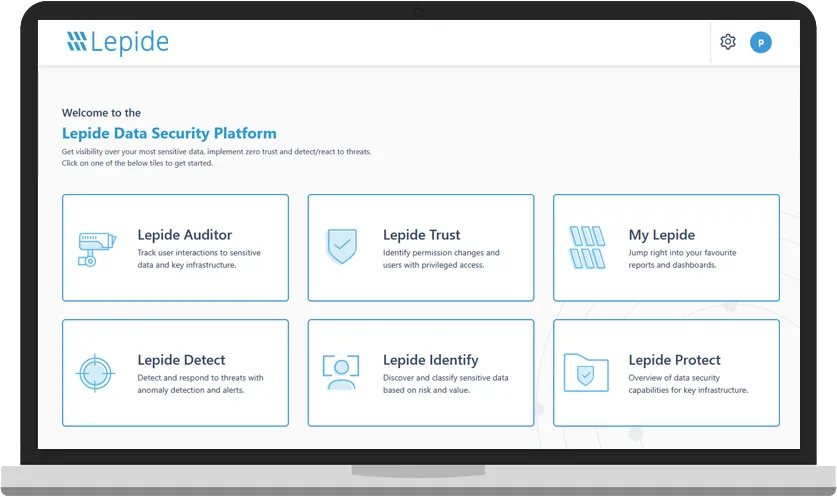This screenshot has width=837, height=497.
Task: Open the settings gear icon
Action: point(728,42)
